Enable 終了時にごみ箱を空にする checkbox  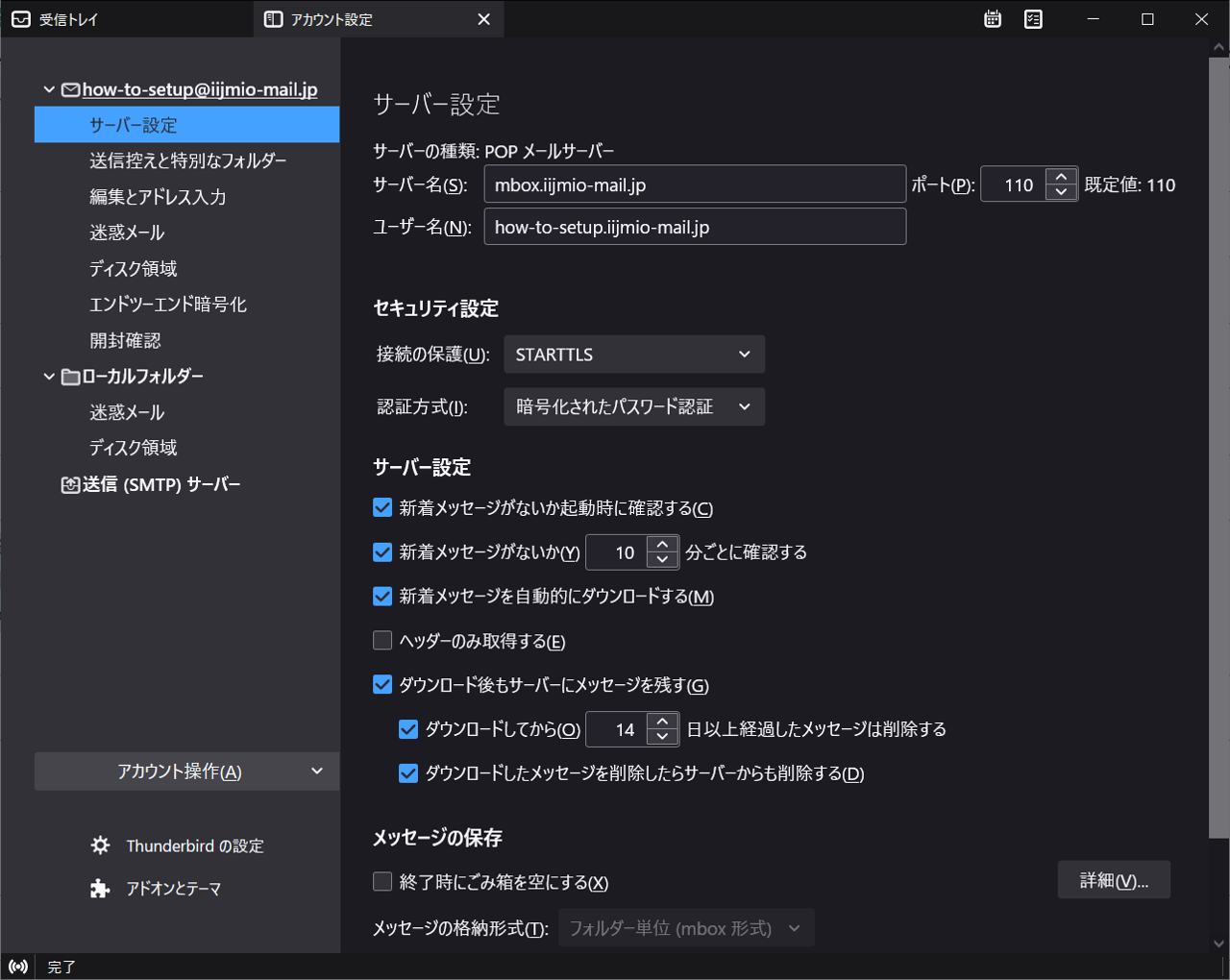(x=382, y=881)
